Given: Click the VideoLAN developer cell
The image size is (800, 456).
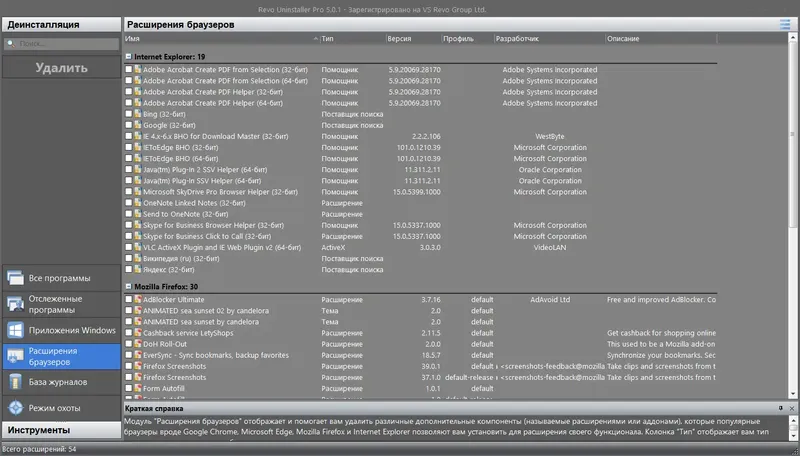Looking at the screenshot, I should [x=549, y=247].
